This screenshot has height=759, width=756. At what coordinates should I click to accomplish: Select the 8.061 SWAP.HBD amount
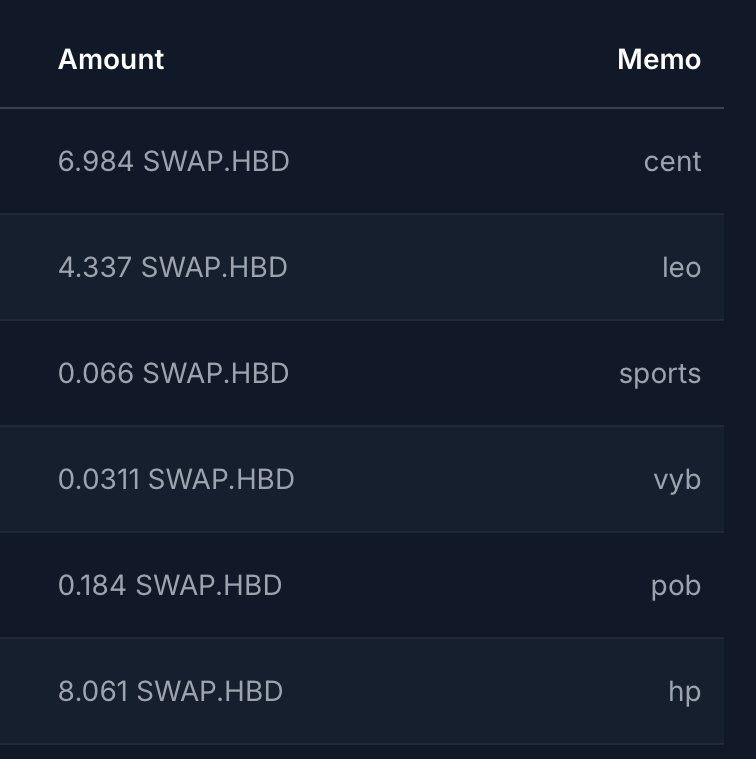pyautogui.click(x=170, y=691)
